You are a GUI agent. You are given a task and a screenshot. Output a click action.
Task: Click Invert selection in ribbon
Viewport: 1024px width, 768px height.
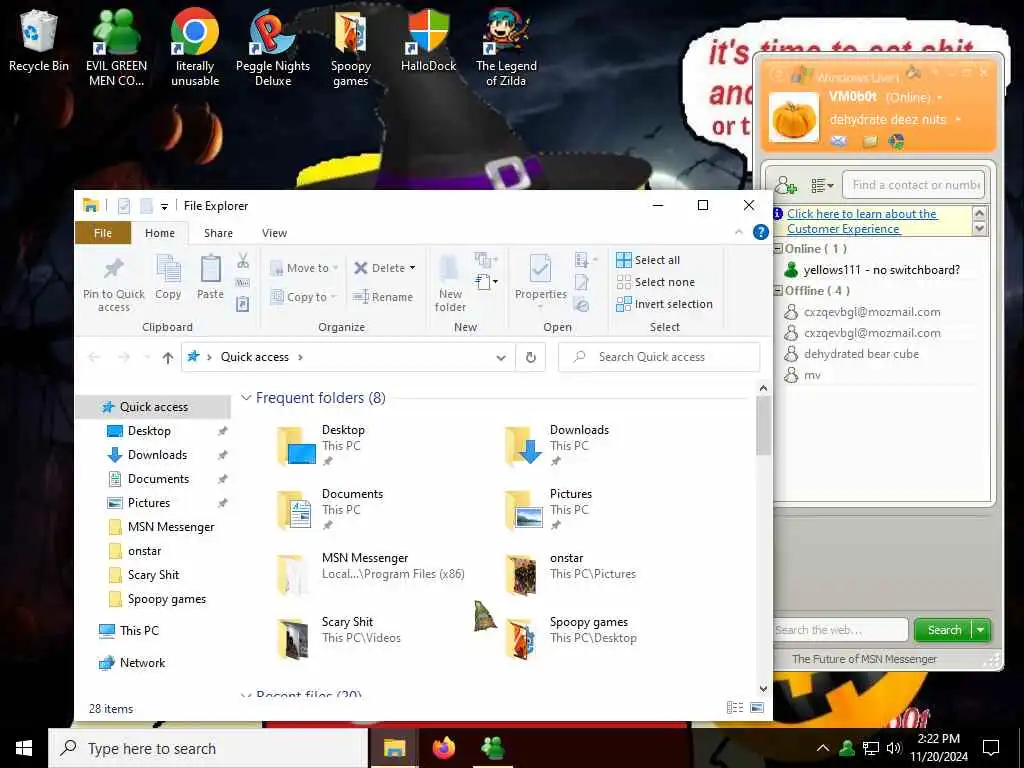tap(664, 304)
